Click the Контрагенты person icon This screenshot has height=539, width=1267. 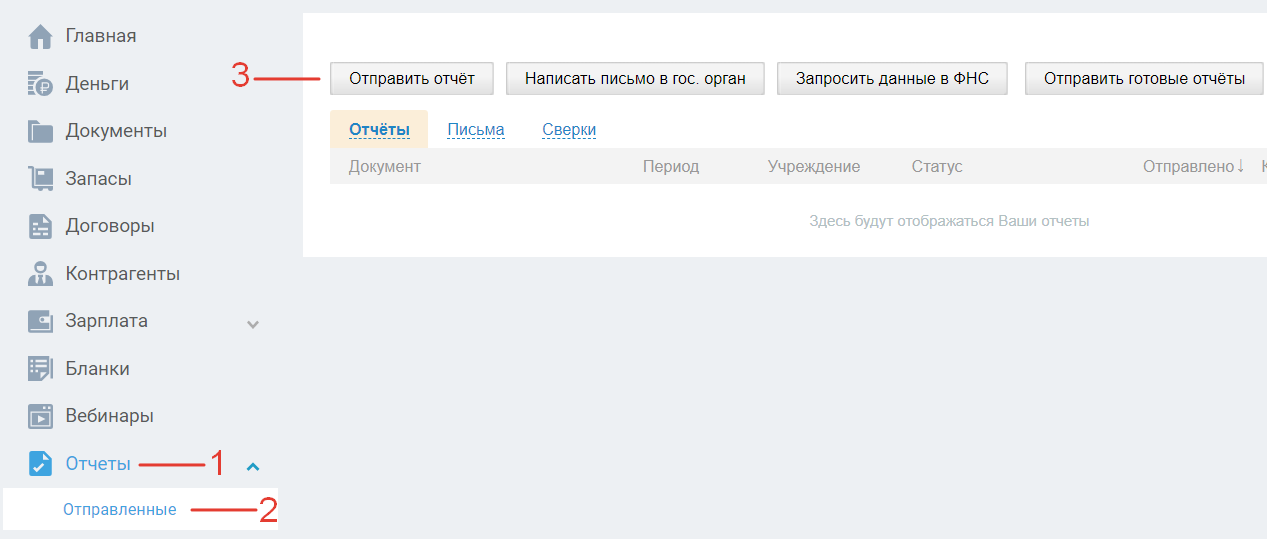click(40, 274)
